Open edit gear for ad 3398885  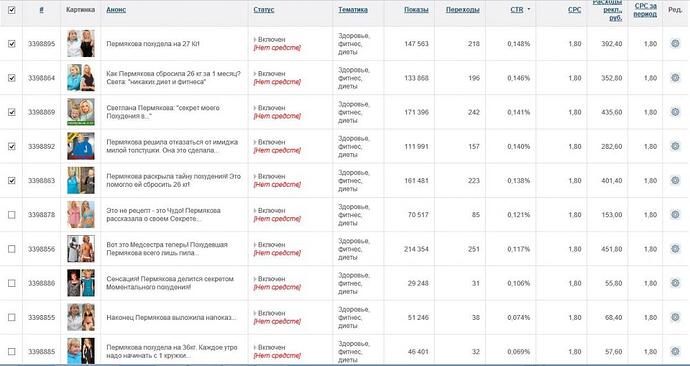pyautogui.click(x=675, y=351)
